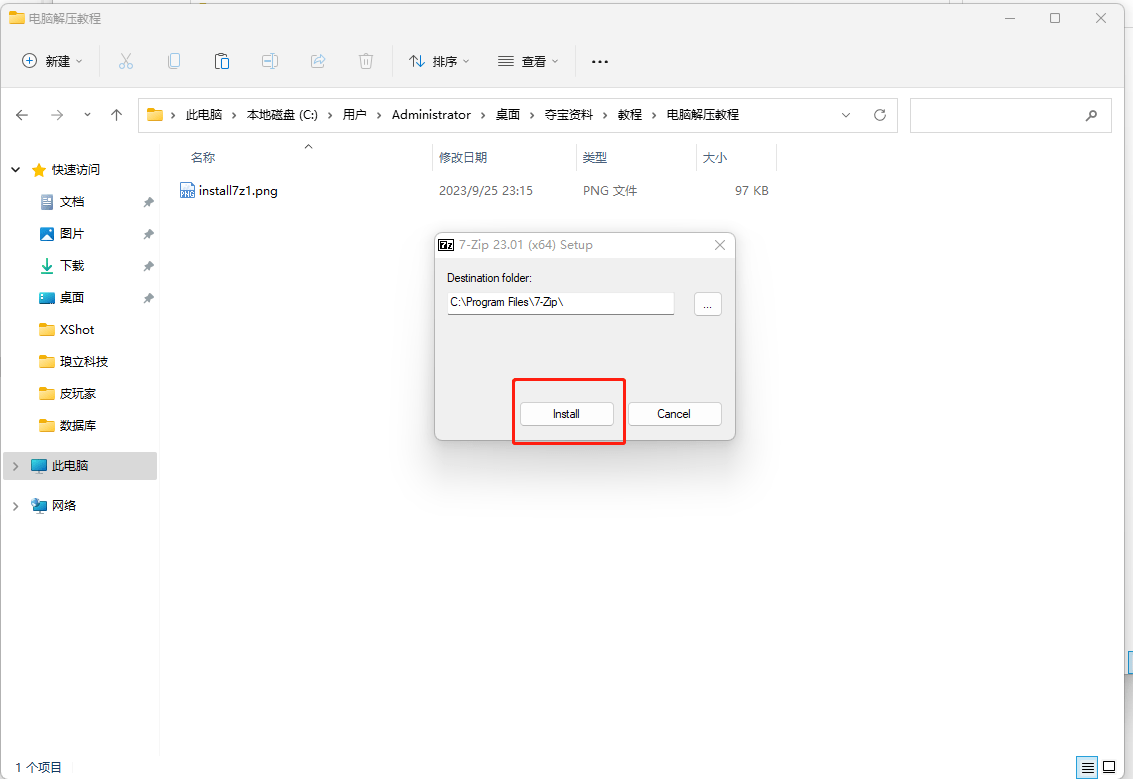Expand the 此电脑 tree node
This screenshot has height=779, width=1133.
(x=16, y=466)
